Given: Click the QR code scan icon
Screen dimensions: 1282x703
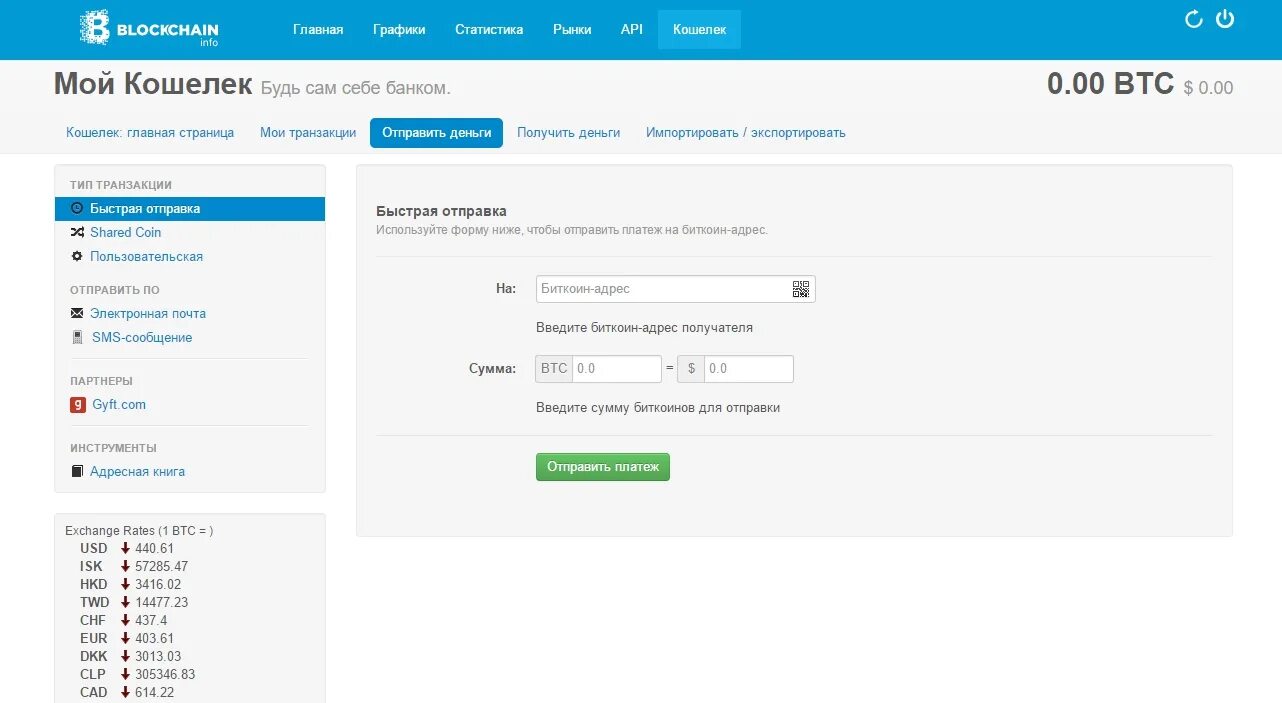Looking at the screenshot, I should 800,289.
